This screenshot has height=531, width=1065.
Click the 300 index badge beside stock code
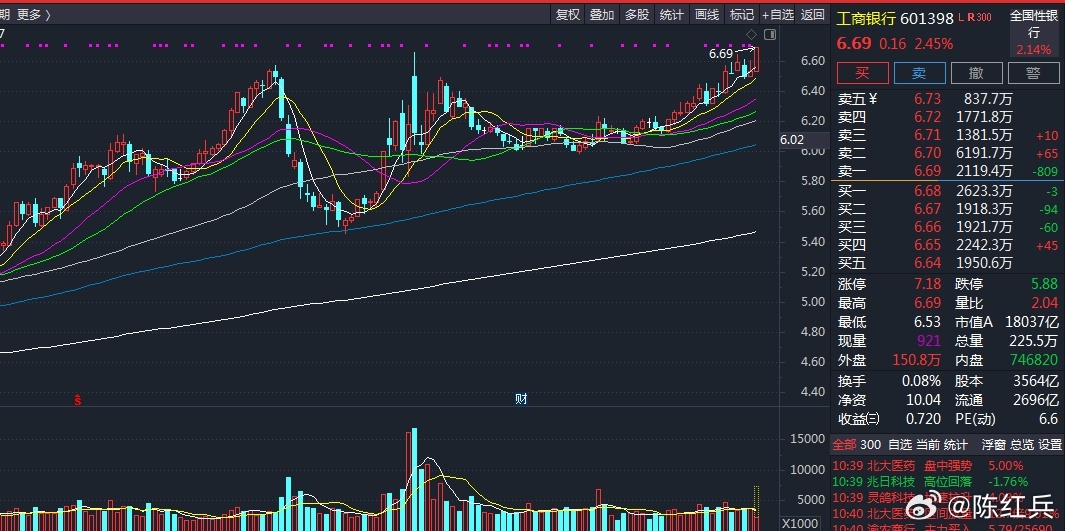[984, 18]
